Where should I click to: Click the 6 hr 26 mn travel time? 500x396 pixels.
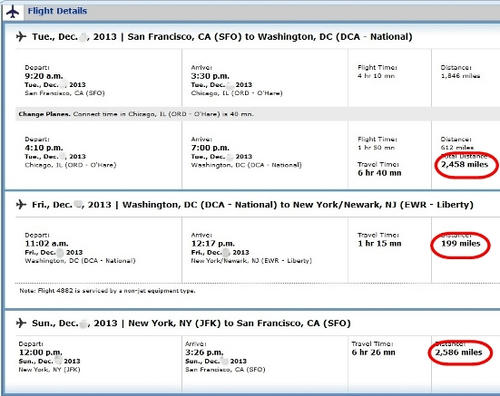(x=373, y=352)
